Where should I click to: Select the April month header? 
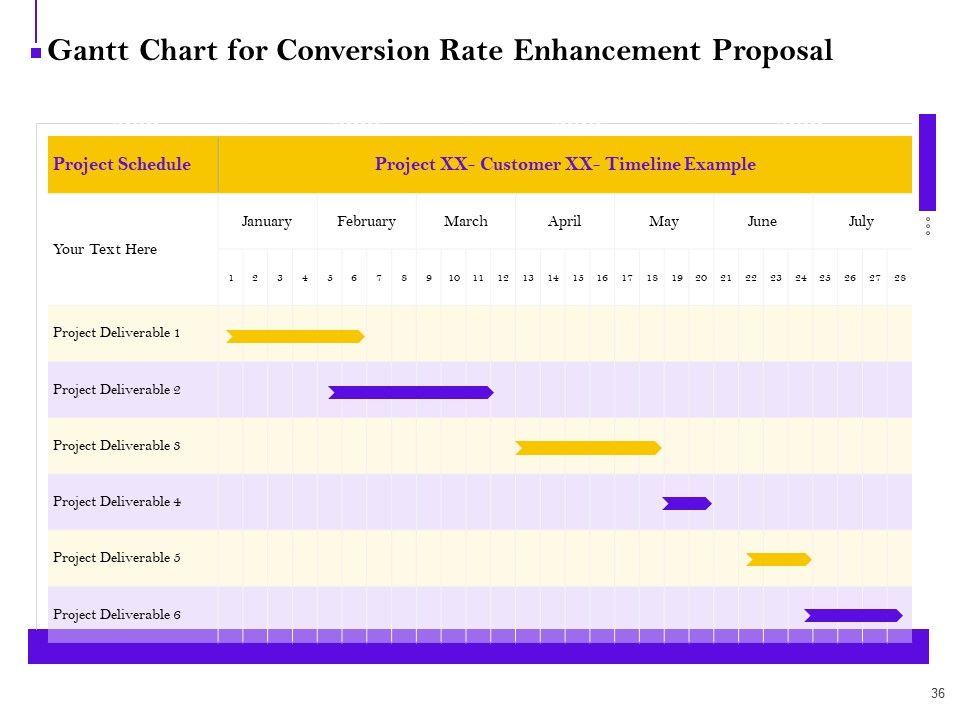(564, 221)
